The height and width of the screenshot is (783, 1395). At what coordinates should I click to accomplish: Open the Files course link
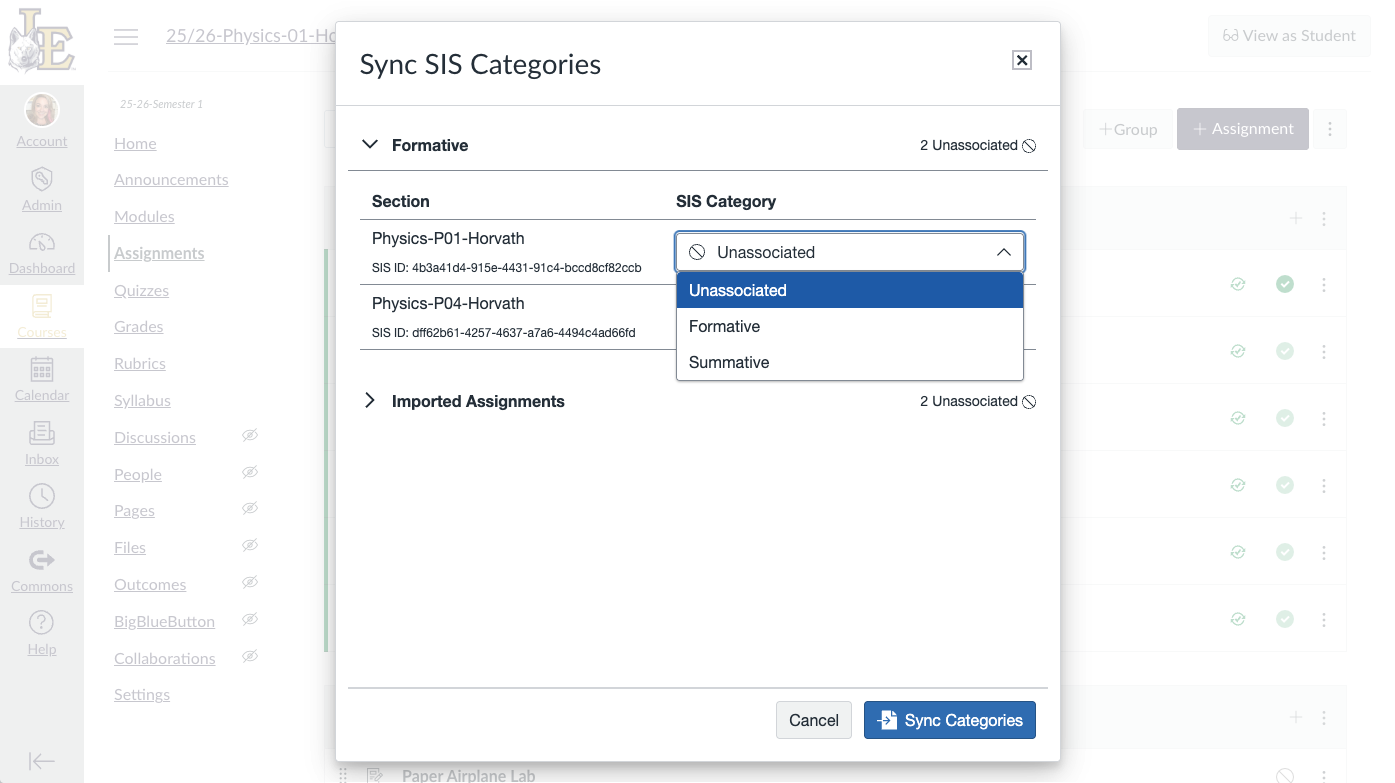130,548
